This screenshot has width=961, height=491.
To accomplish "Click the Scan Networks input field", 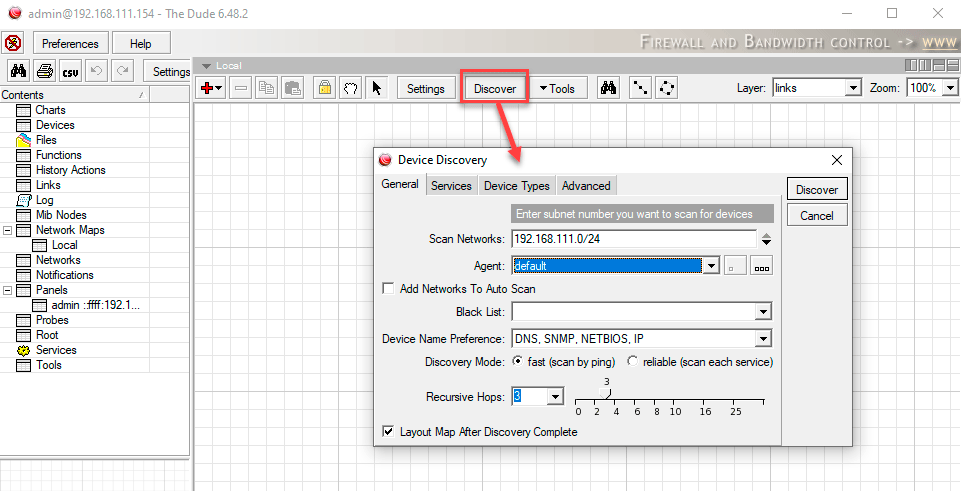I will 632,239.
